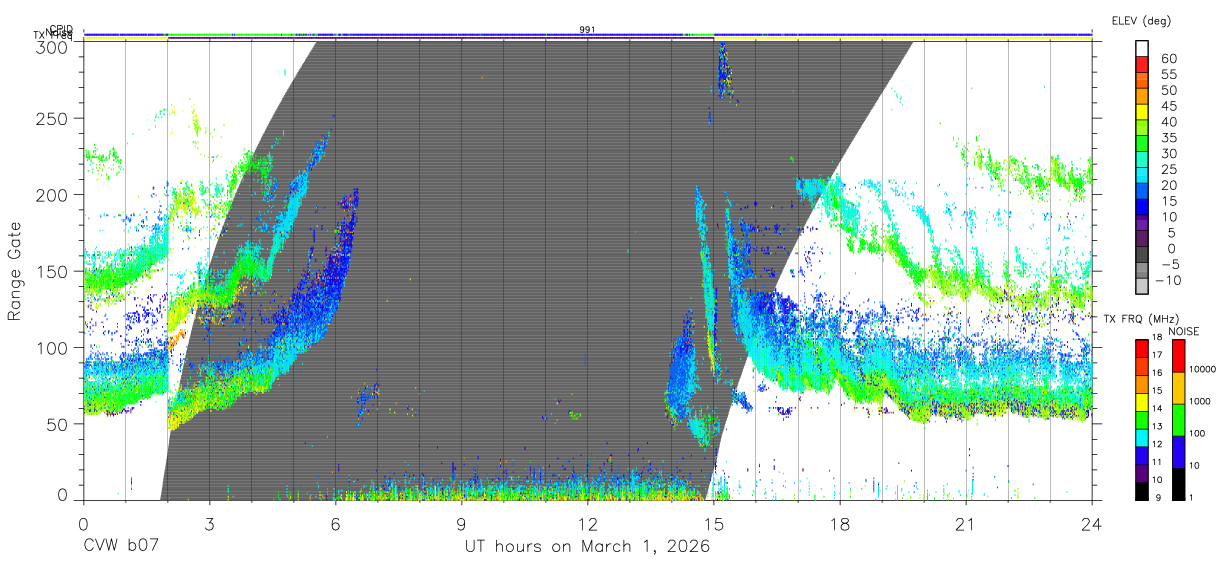Viewport: 1228px width, 567px height.
Task: Click the "150" range gate tick label
Action: point(50,271)
